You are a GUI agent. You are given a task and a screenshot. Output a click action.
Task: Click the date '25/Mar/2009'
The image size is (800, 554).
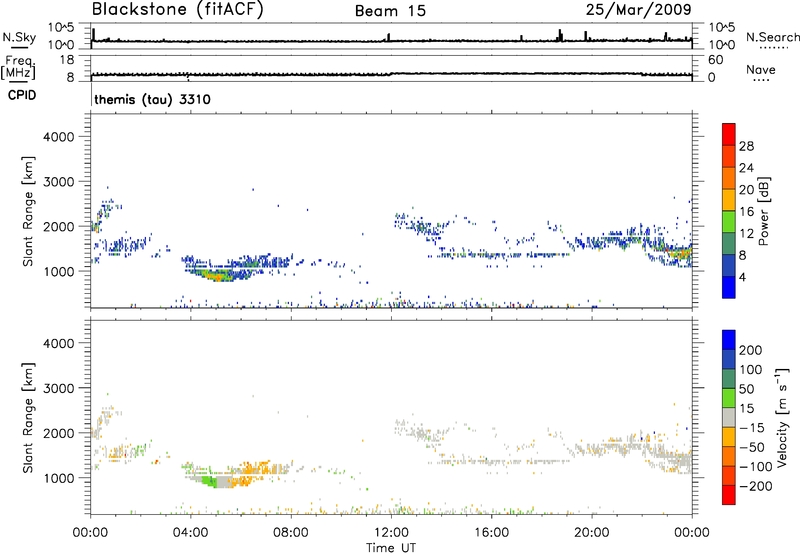click(638, 9)
